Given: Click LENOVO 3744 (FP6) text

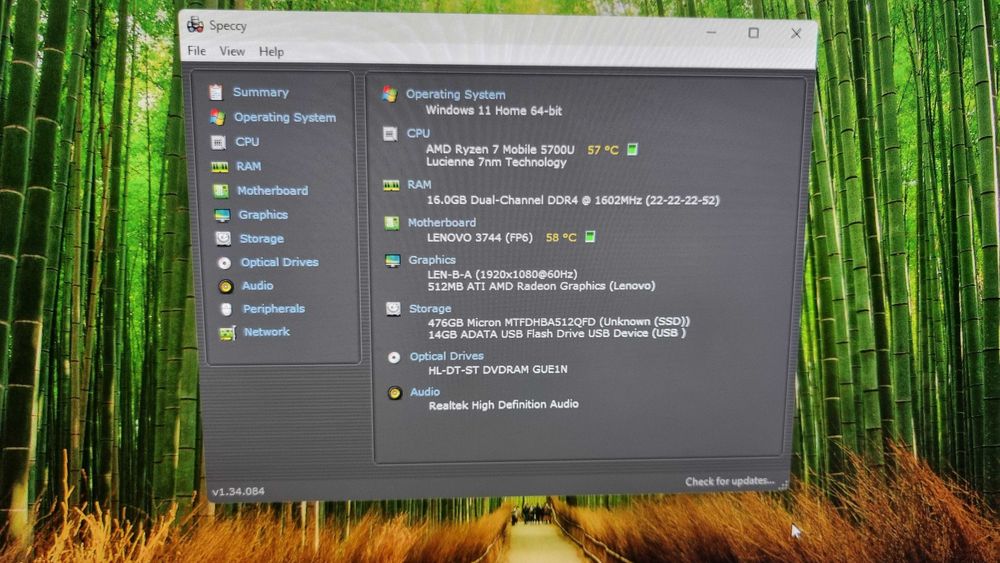Looking at the screenshot, I should [x=480, y=237].
